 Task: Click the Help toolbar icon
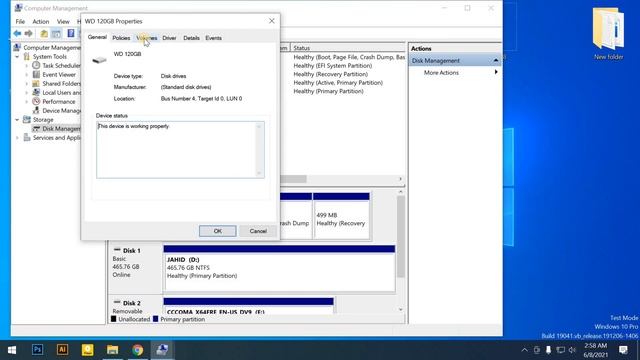(x=71, y=33)
